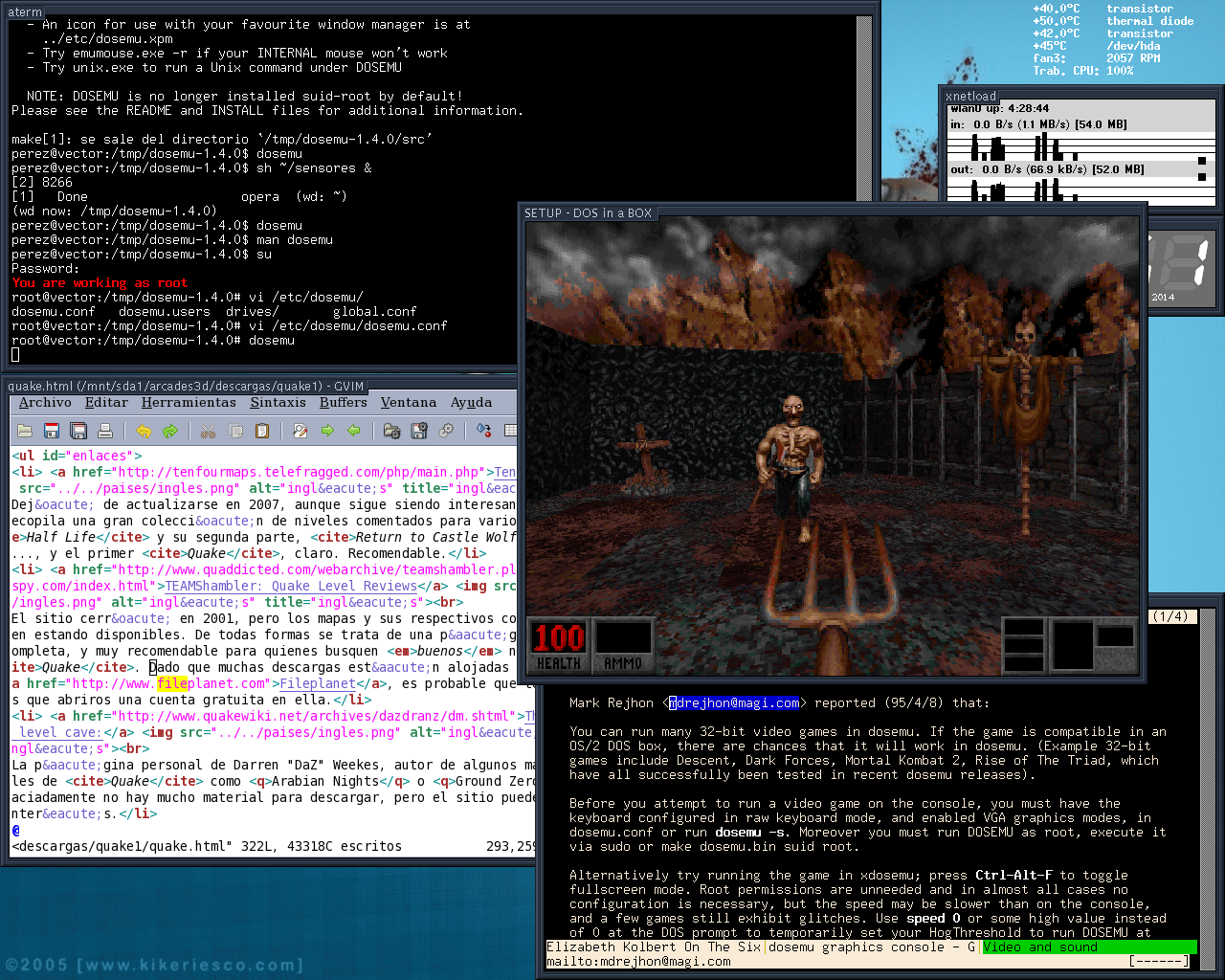1225x980 pixels.
Task: Run a Vim script via the gears icon
Action: pos(445,431)
